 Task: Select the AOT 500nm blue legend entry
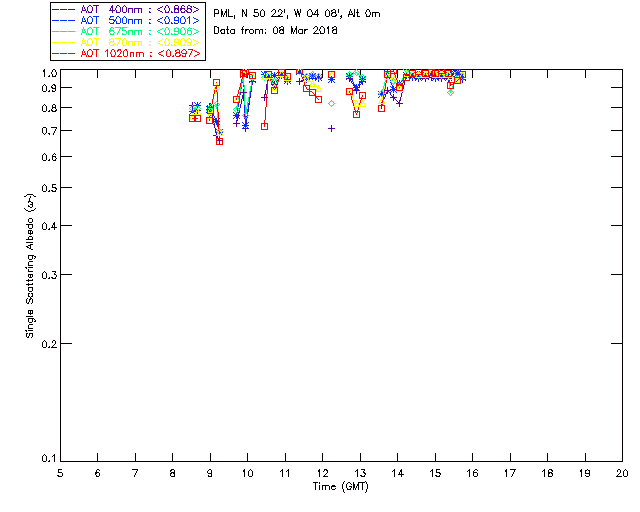[x=127, y=20]
